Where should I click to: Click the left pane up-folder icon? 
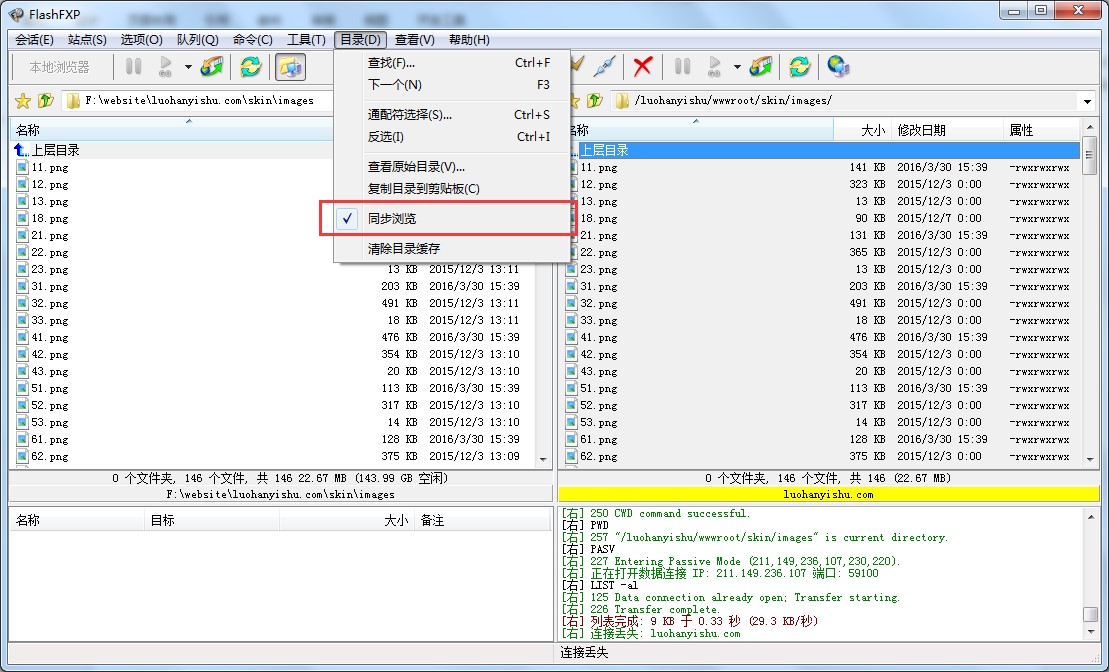pos(46,101)
